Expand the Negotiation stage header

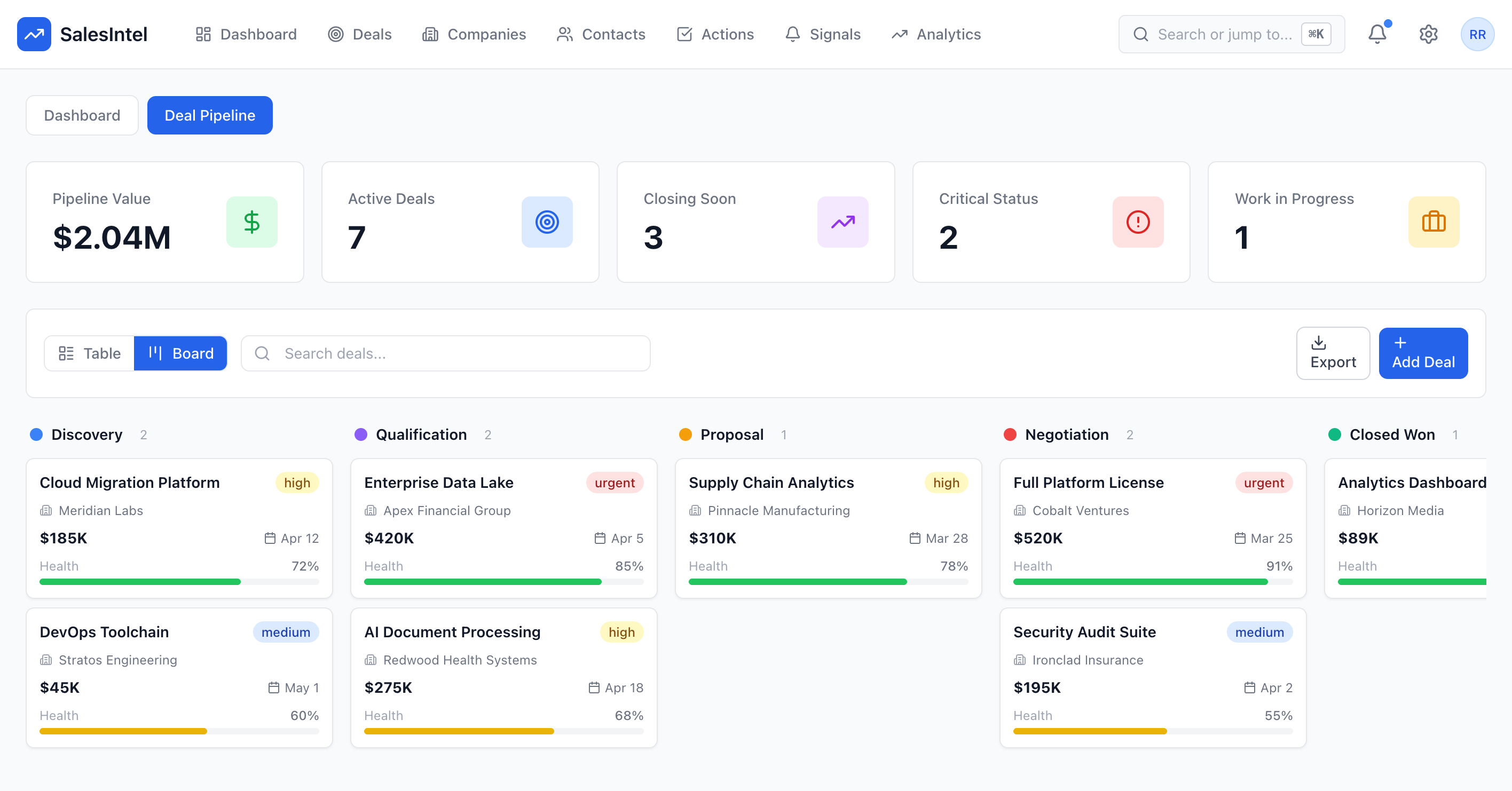[1067, 434]
